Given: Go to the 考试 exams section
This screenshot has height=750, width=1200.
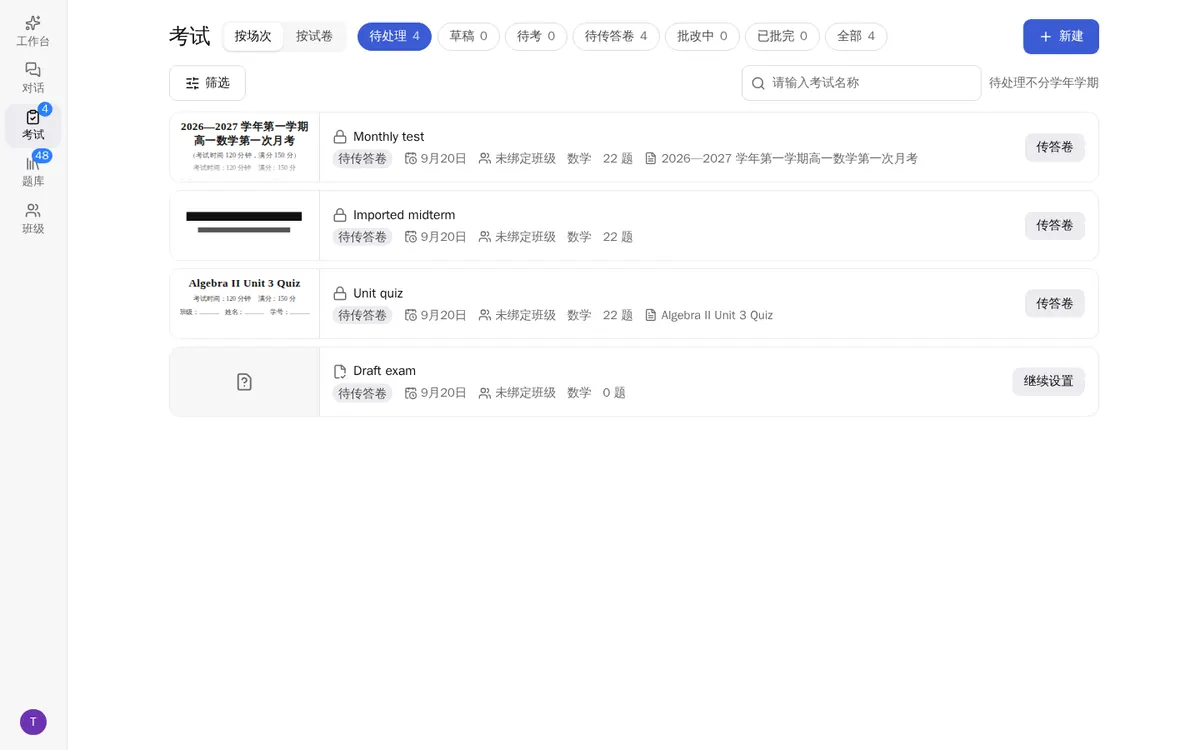Looking at the screenshot, I should [33, 125].
